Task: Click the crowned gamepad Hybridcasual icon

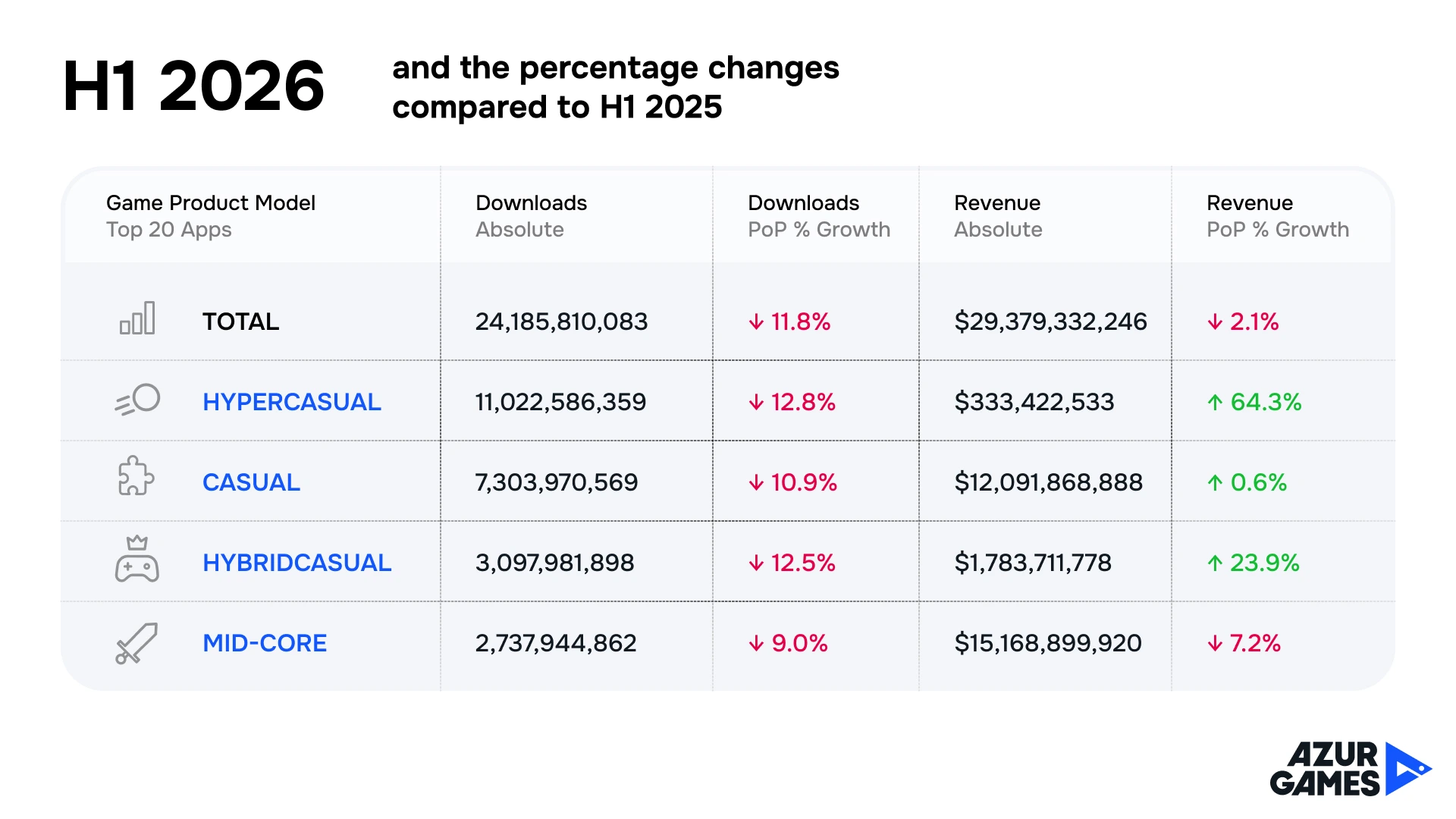Action: [137, 559]
